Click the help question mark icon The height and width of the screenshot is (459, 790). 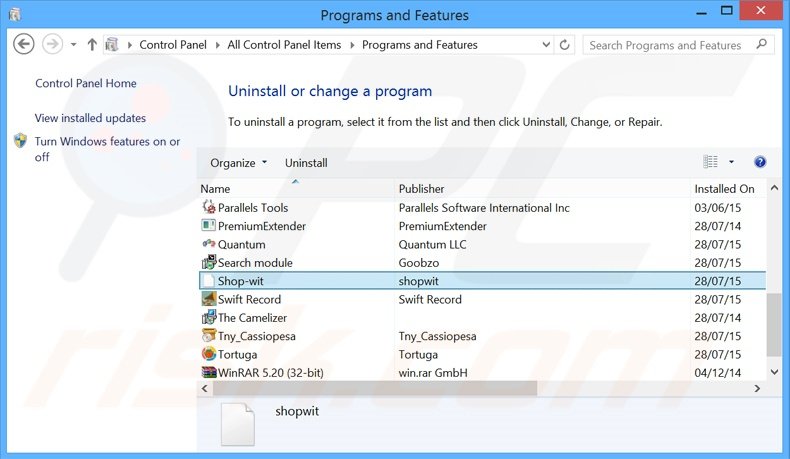(760, 162)
